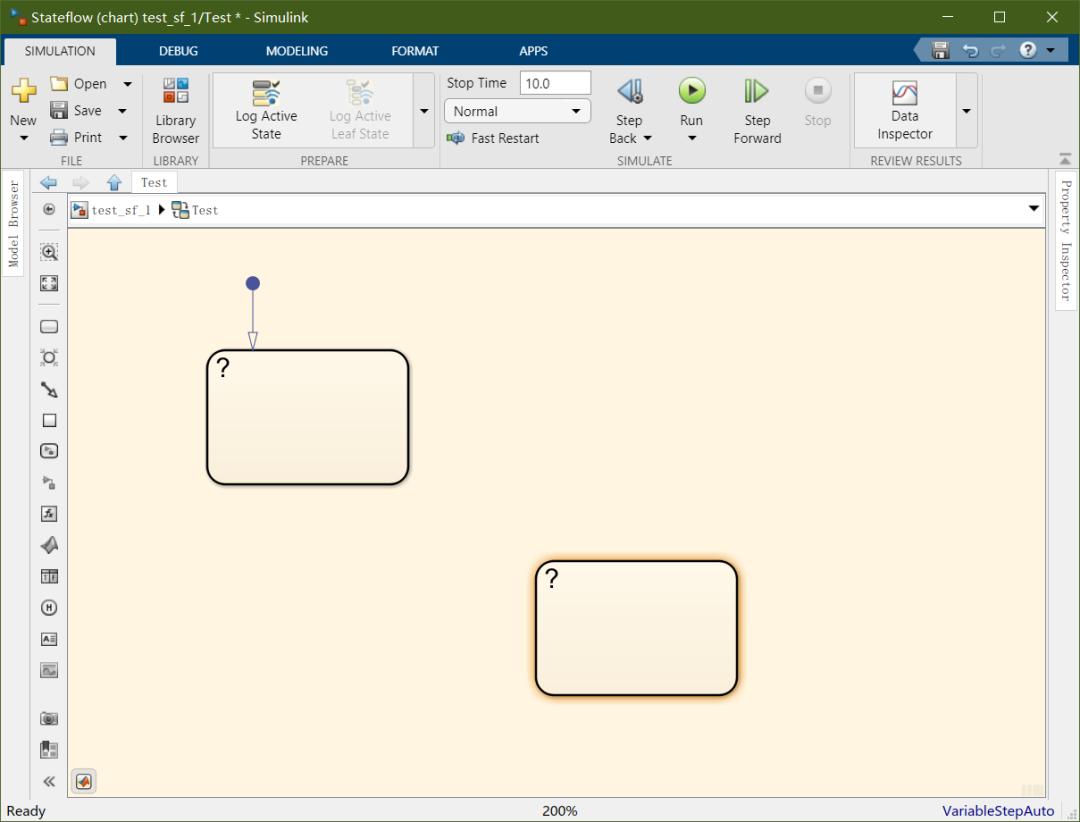
Task: Open the MODELING ribbon tab
Action: [x=297, y=51]
